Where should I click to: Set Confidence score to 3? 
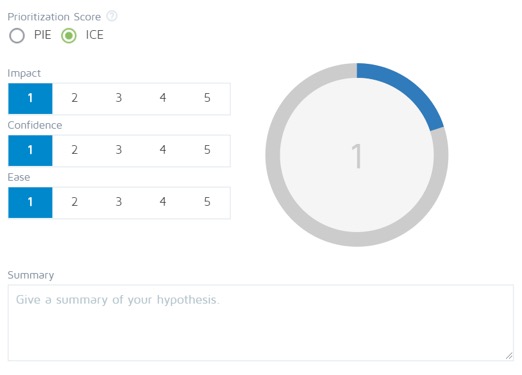(119, 151)
